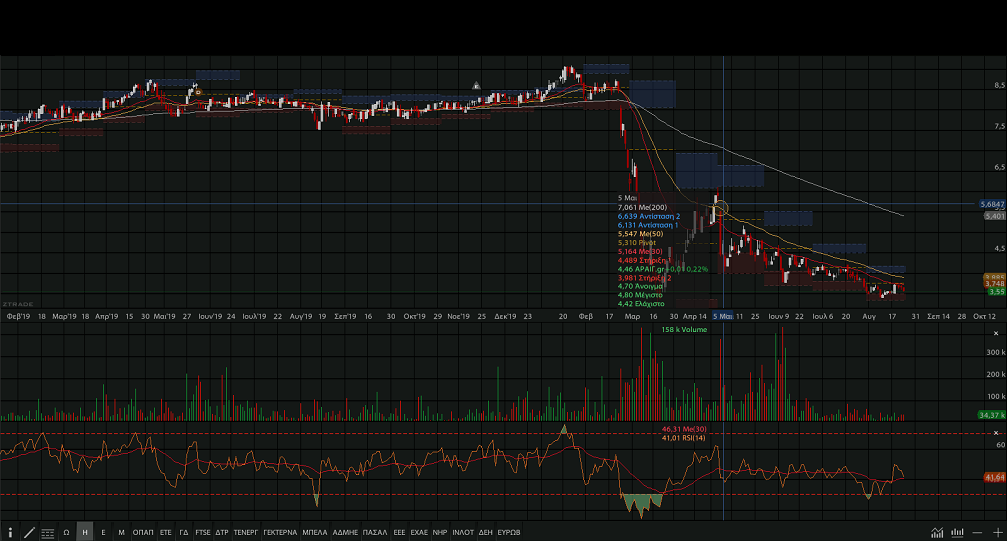Image resolution: width=1007 pixels, height=541 pixels.
Task: Open the FTSE index shortcut
Action: (x=203, y=533)
